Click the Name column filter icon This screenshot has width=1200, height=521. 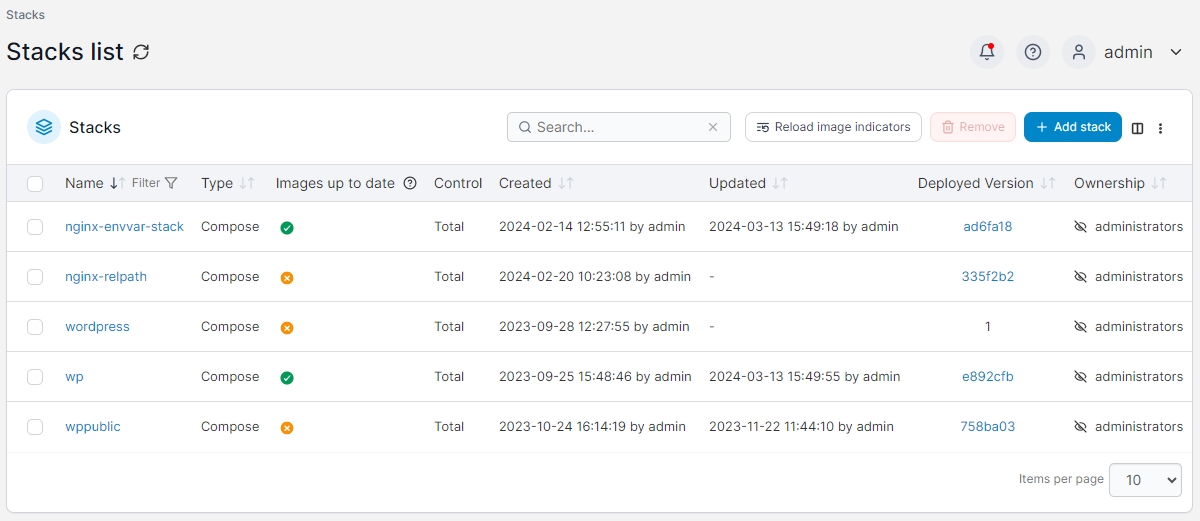171,183
